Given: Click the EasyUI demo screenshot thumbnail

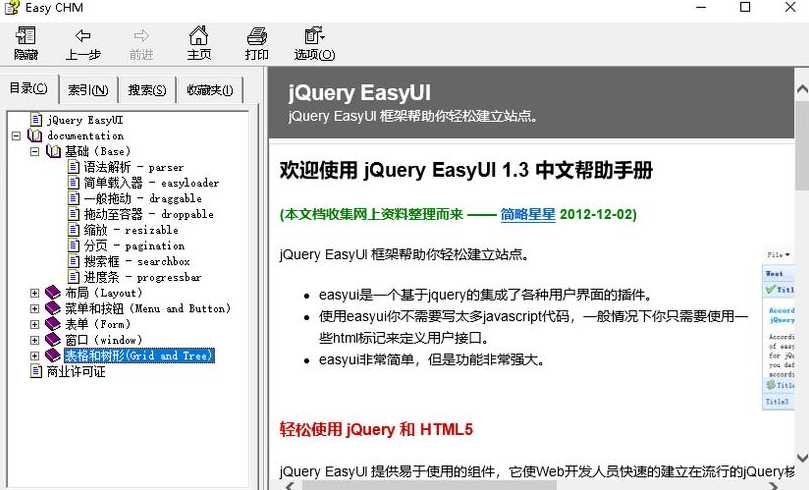Looking at the screenshot, I should 779,329.
